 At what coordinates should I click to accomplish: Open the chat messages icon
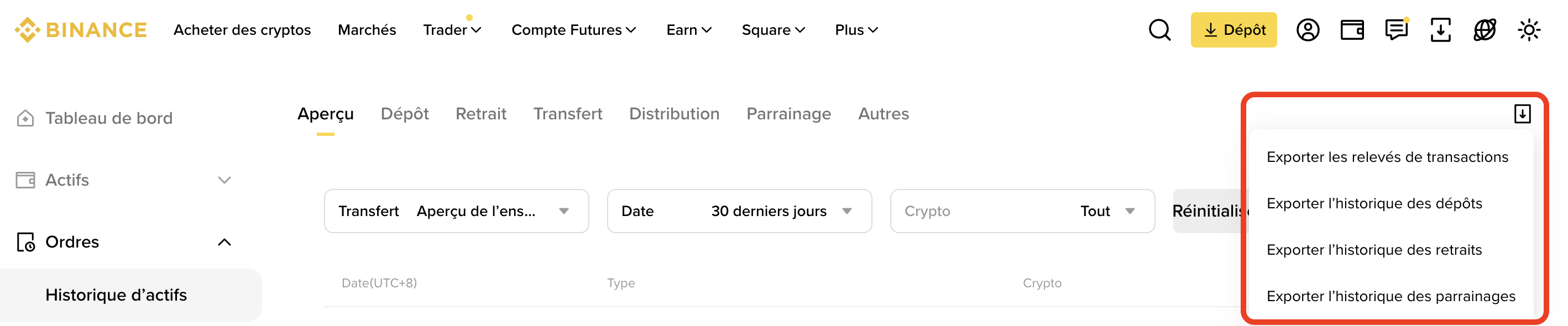1395,30
